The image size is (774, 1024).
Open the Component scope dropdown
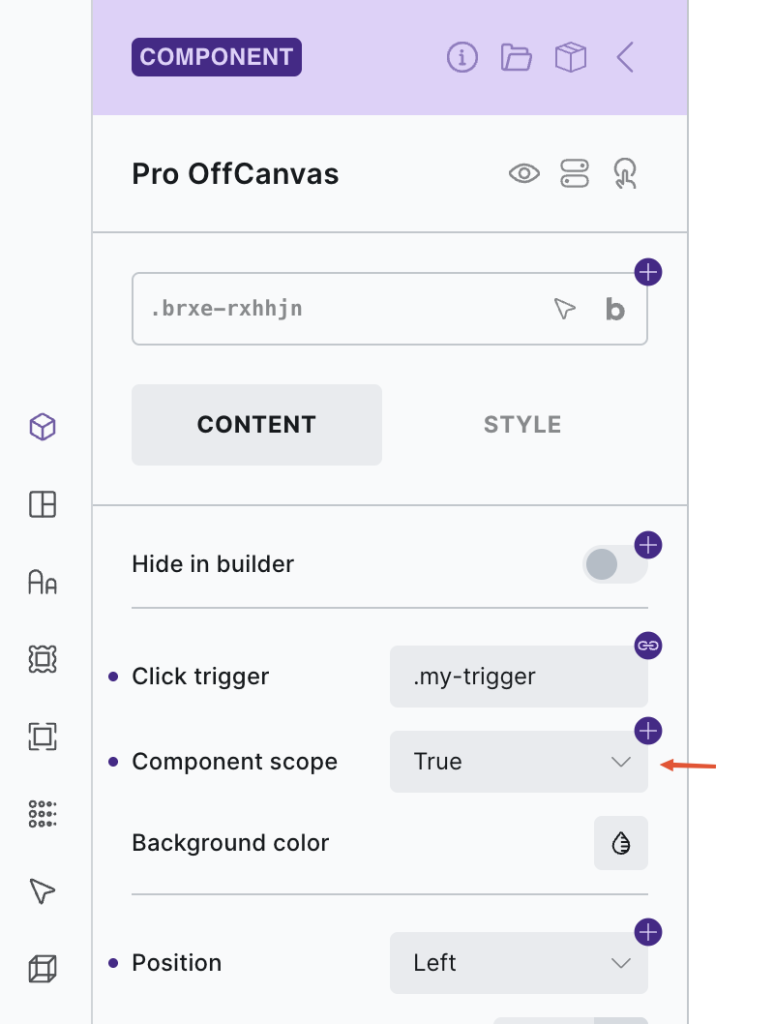pos(518,762)
